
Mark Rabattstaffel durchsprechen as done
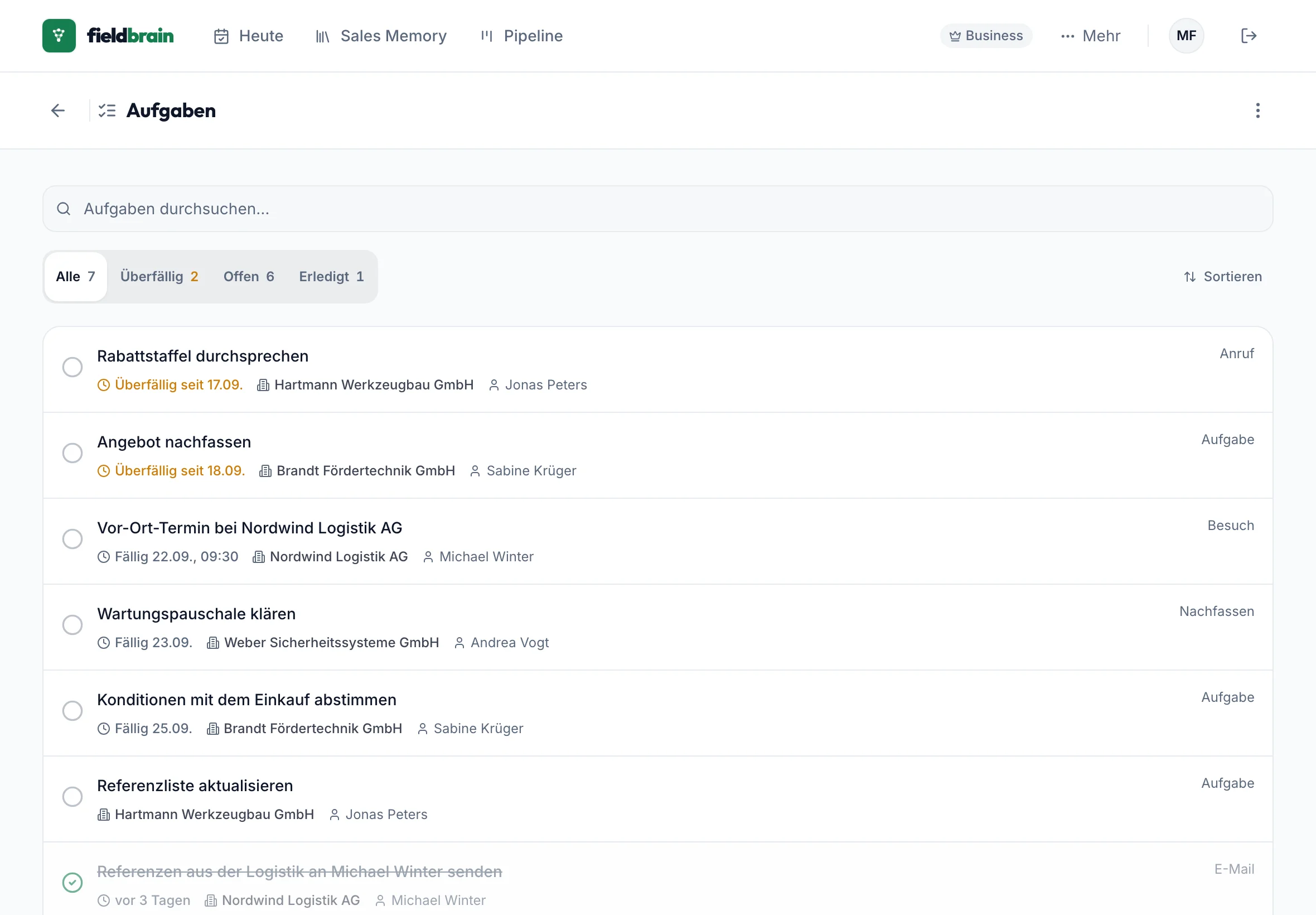pos(72,367)
